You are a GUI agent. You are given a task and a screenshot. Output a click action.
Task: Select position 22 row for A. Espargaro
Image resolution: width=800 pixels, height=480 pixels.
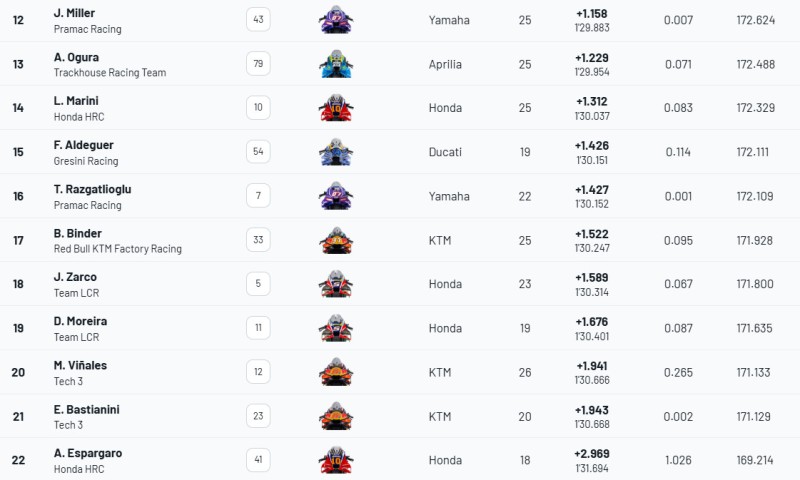[x=400, y=459]
